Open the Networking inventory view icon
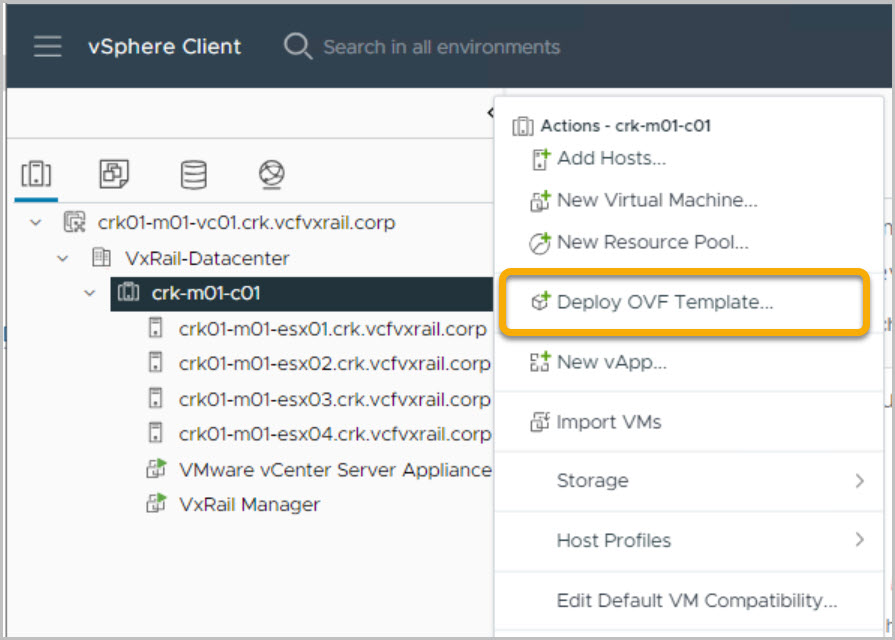 [271, 175]
